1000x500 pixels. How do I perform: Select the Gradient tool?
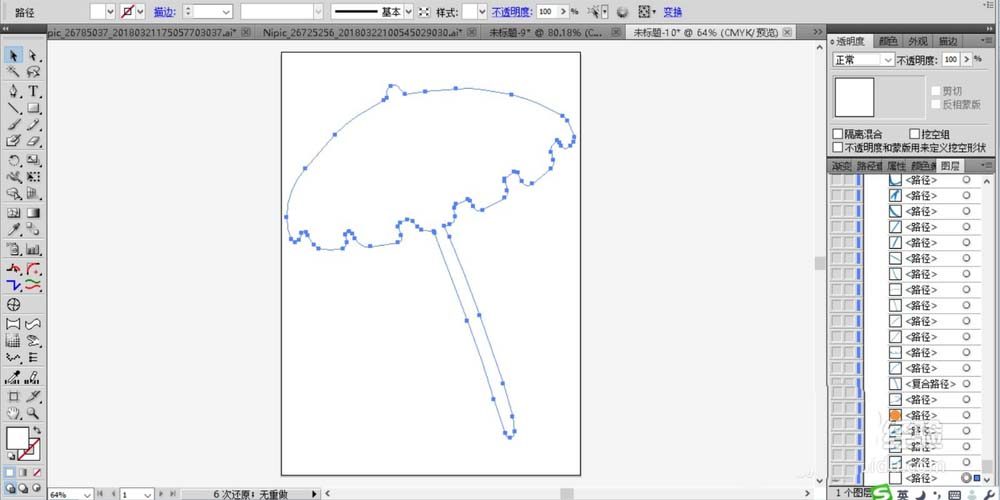(33, 212)
